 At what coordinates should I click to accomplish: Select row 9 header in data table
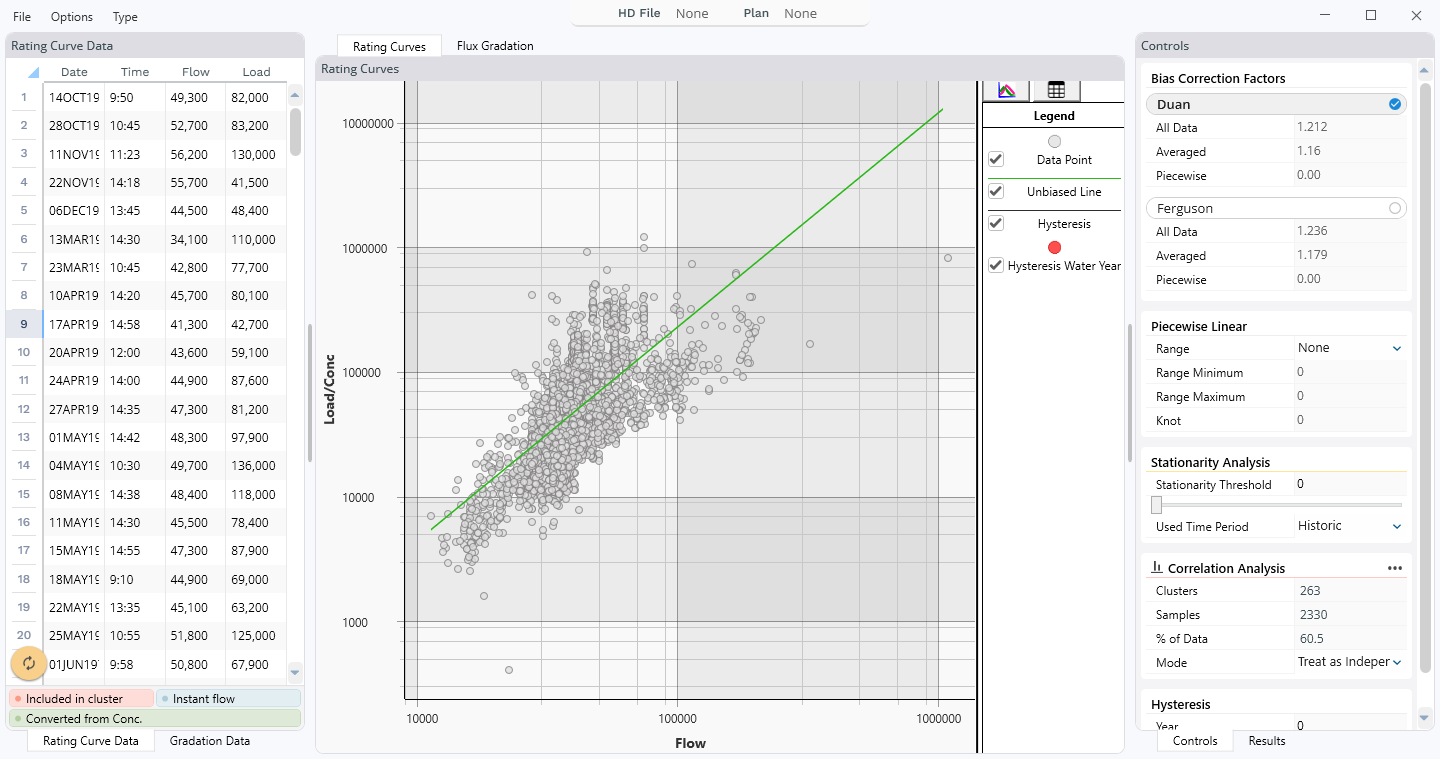click(24, 324)
